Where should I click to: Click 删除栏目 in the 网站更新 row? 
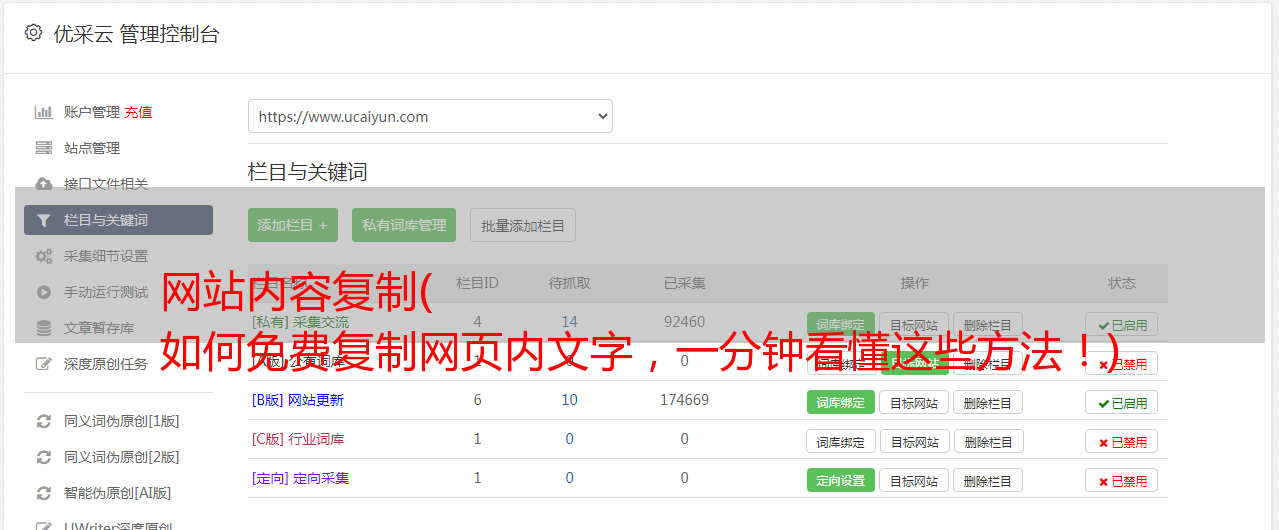tap(988, 402)
